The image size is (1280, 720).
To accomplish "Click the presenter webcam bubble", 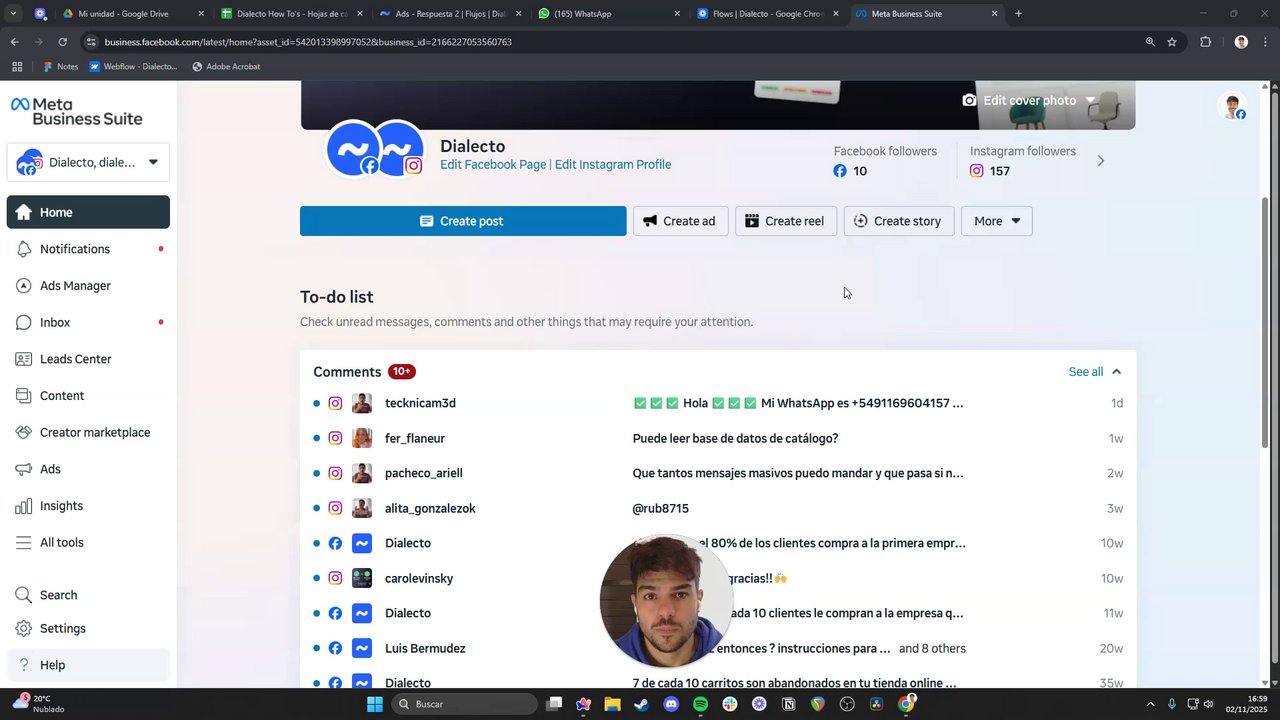I will click(665, 601).
